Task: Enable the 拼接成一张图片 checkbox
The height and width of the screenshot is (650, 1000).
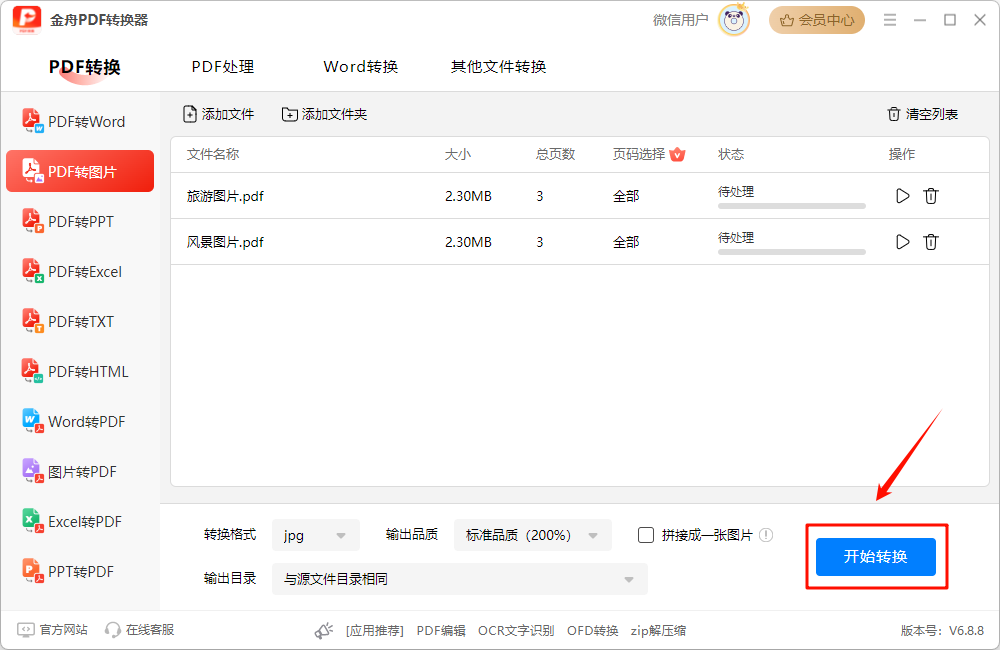Action: coord(645,535)
